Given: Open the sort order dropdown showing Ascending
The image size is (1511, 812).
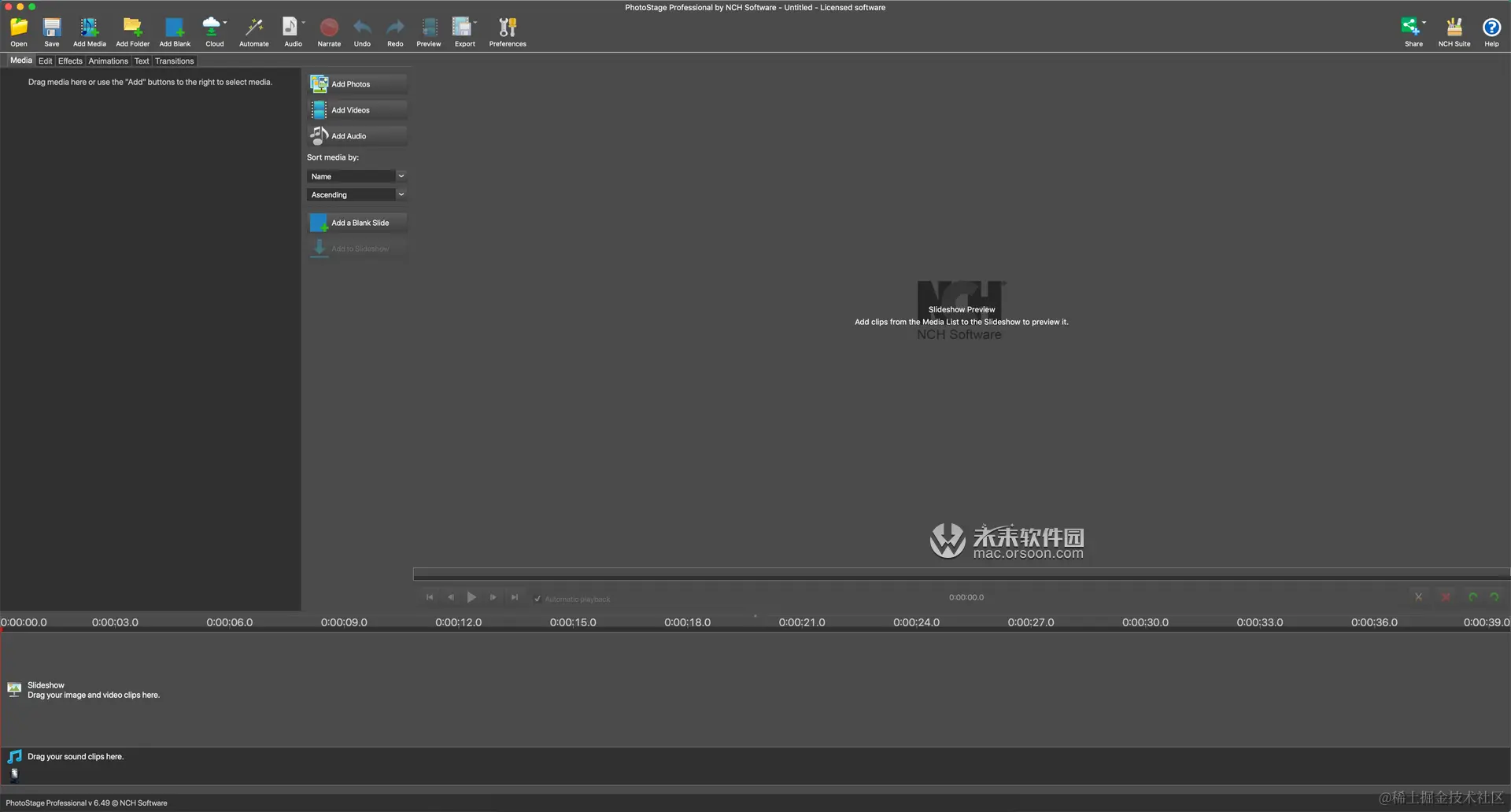Looking at the screenshot, I should coord(357,194).
